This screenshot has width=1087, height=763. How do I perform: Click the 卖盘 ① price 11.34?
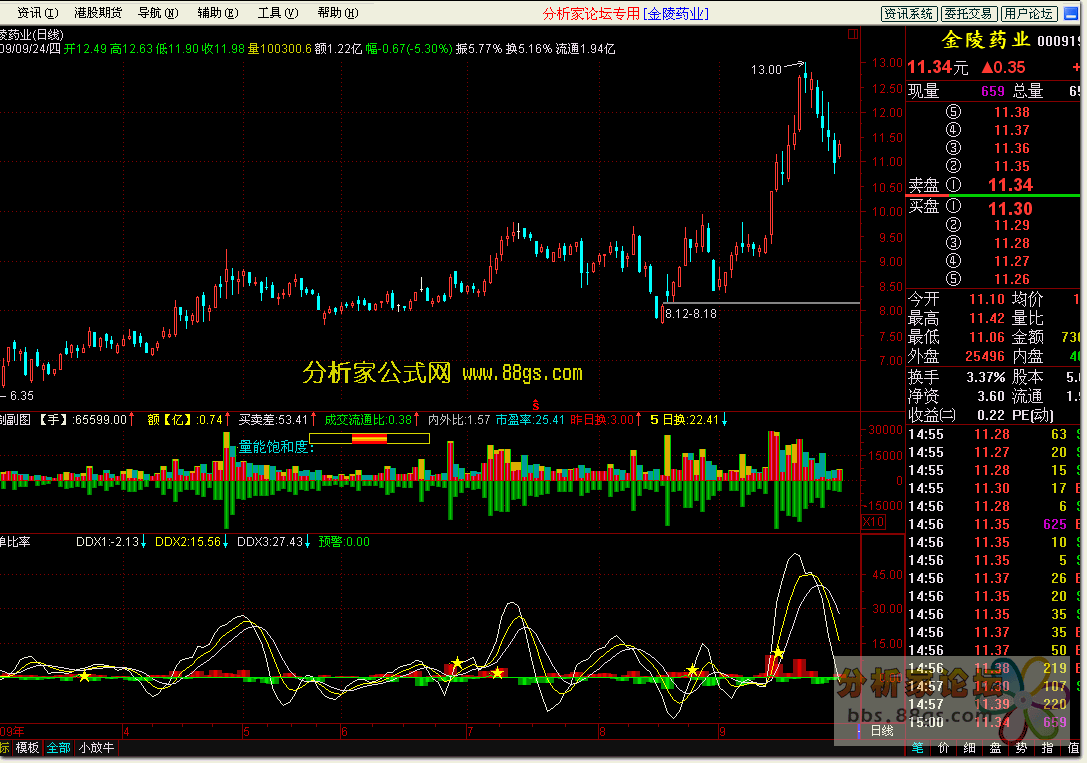(1010, 185)
